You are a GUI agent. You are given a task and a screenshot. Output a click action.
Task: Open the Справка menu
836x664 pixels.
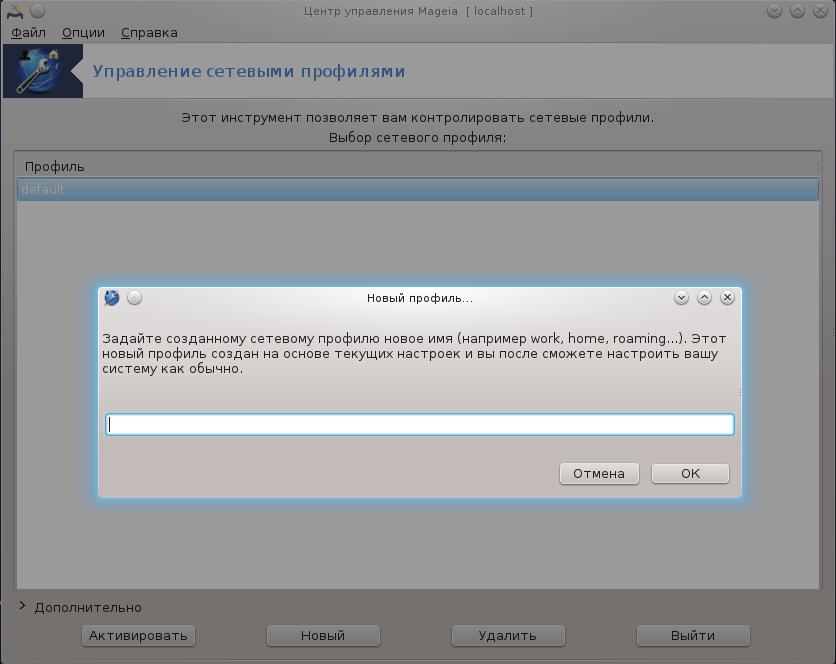[x=149, y=33]
